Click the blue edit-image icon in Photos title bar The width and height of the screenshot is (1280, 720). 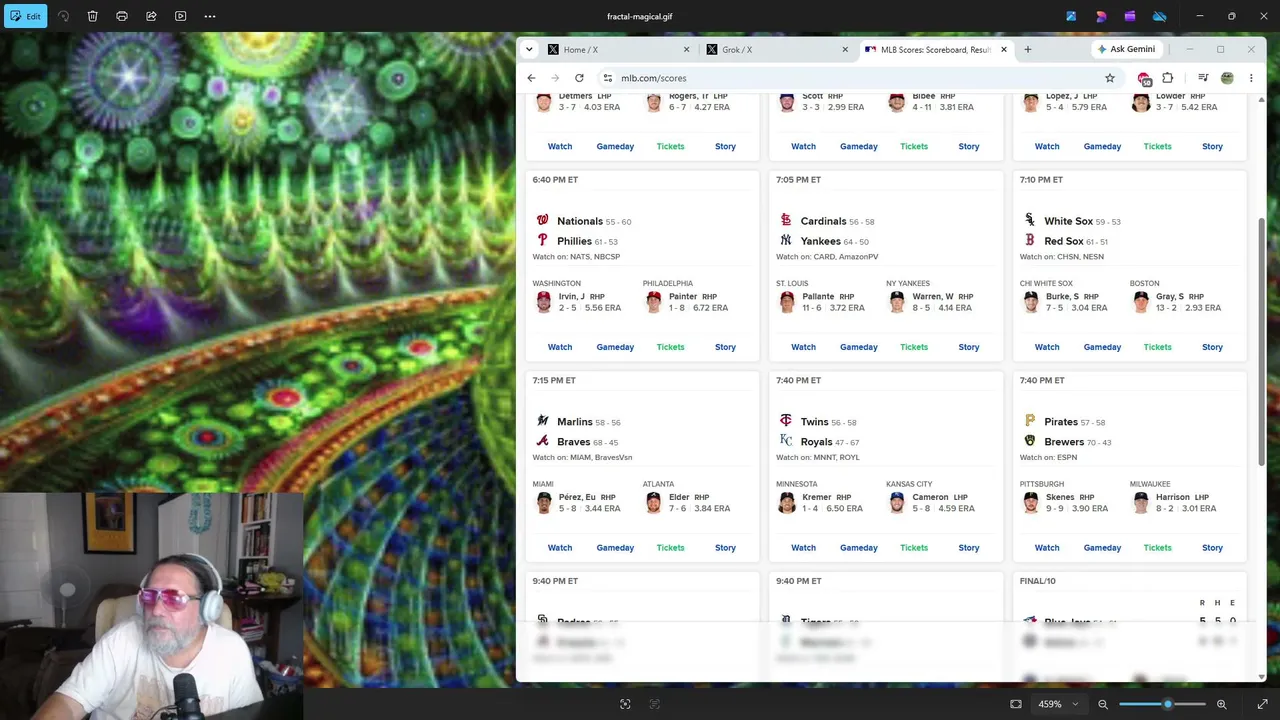(x=1071, y=16)
